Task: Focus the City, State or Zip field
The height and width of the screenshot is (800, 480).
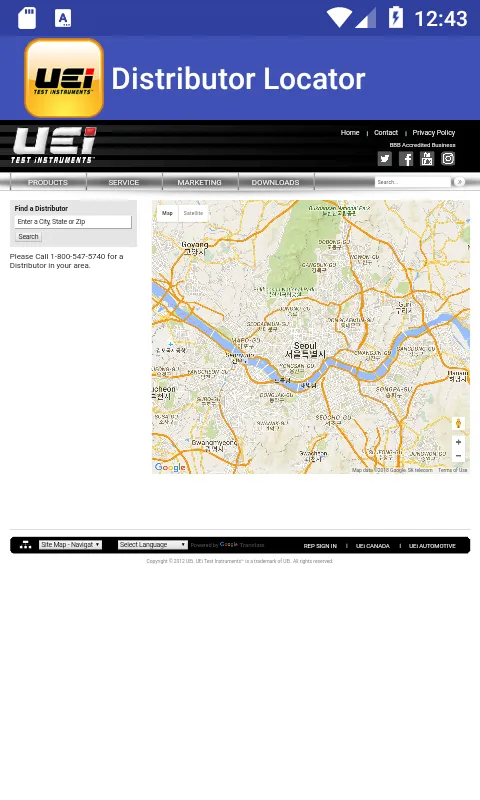Action: click(x=73, y=222)
